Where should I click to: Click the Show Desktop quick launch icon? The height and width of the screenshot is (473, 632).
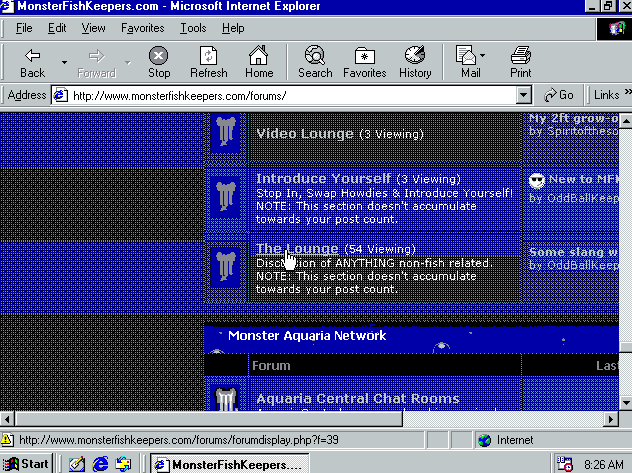(x=77, y=464)
